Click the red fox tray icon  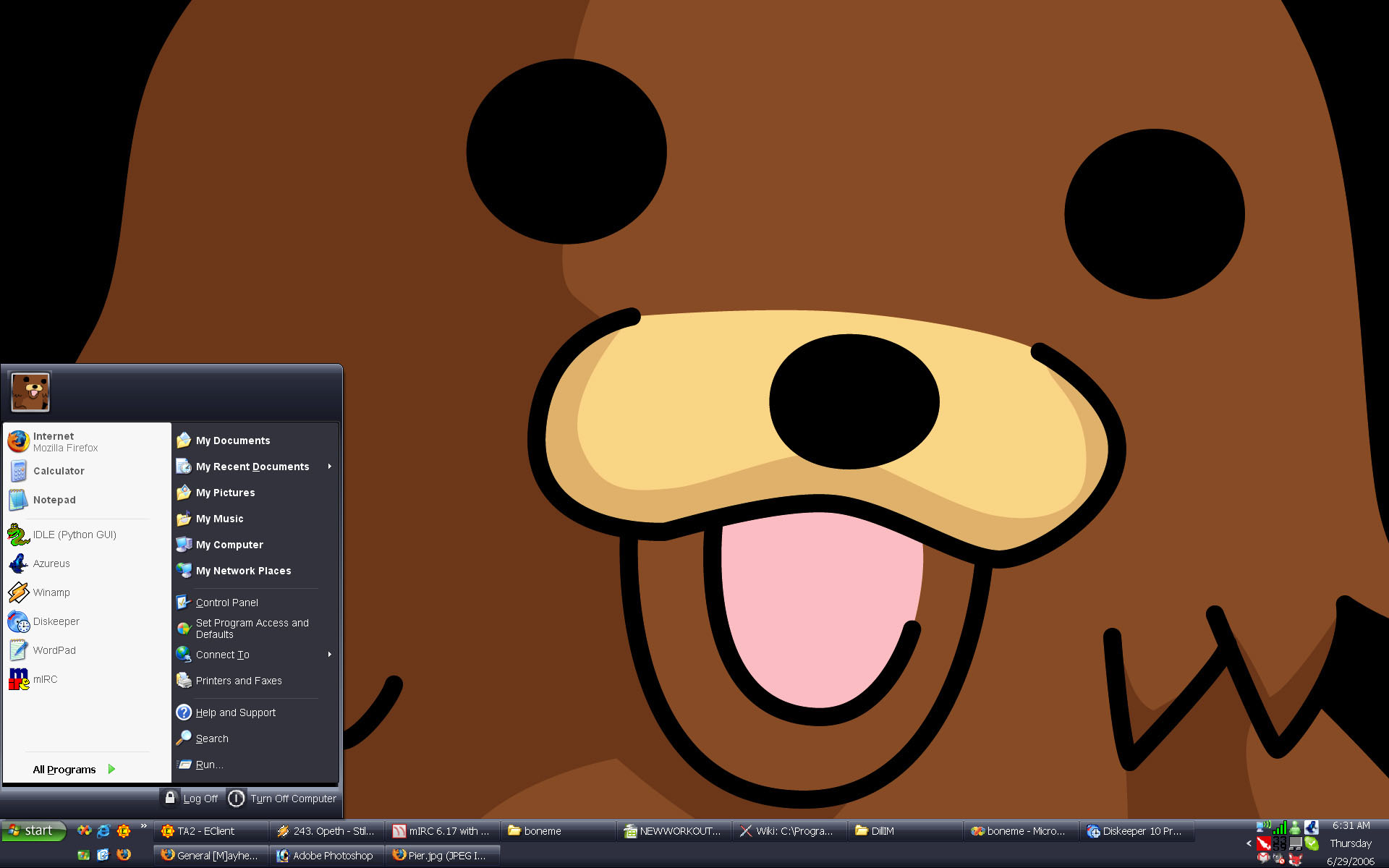(x=1296, y=859)
